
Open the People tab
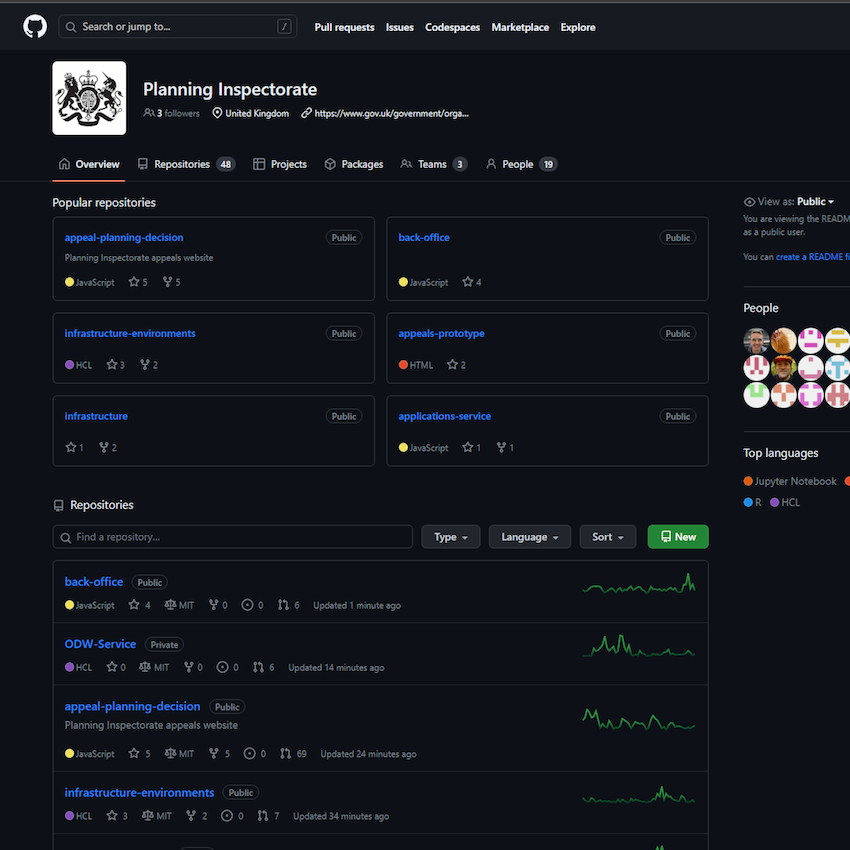[521, 164]
